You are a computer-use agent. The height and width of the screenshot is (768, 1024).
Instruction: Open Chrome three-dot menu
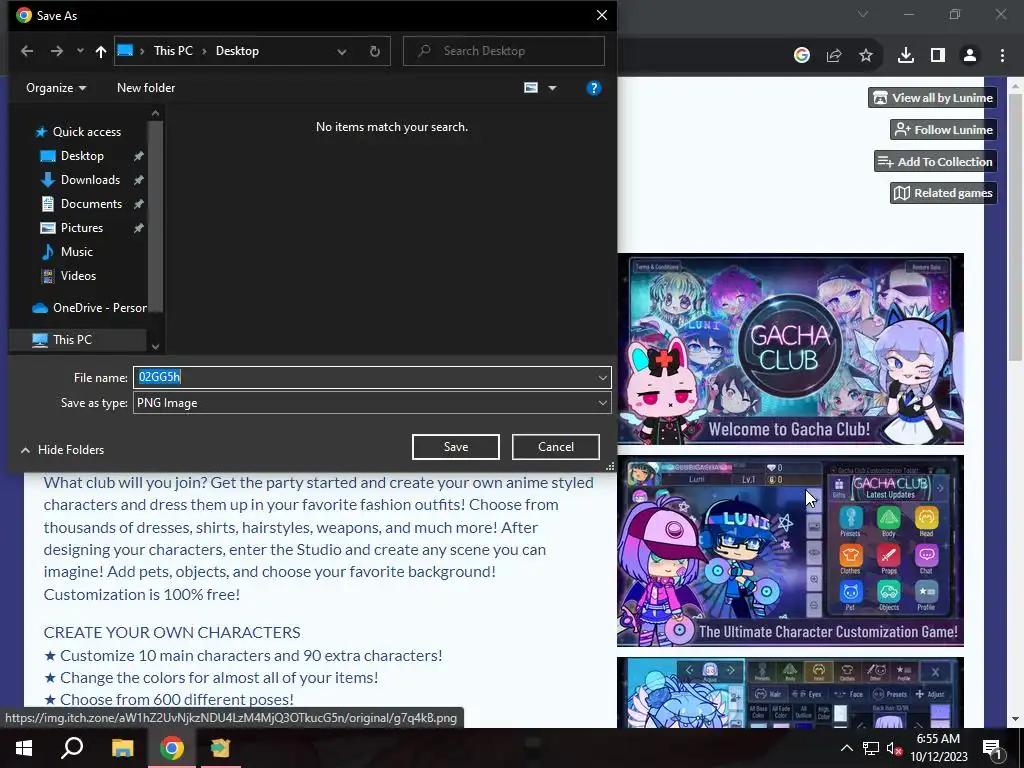pyautogui.click(x=1002, y=56)
